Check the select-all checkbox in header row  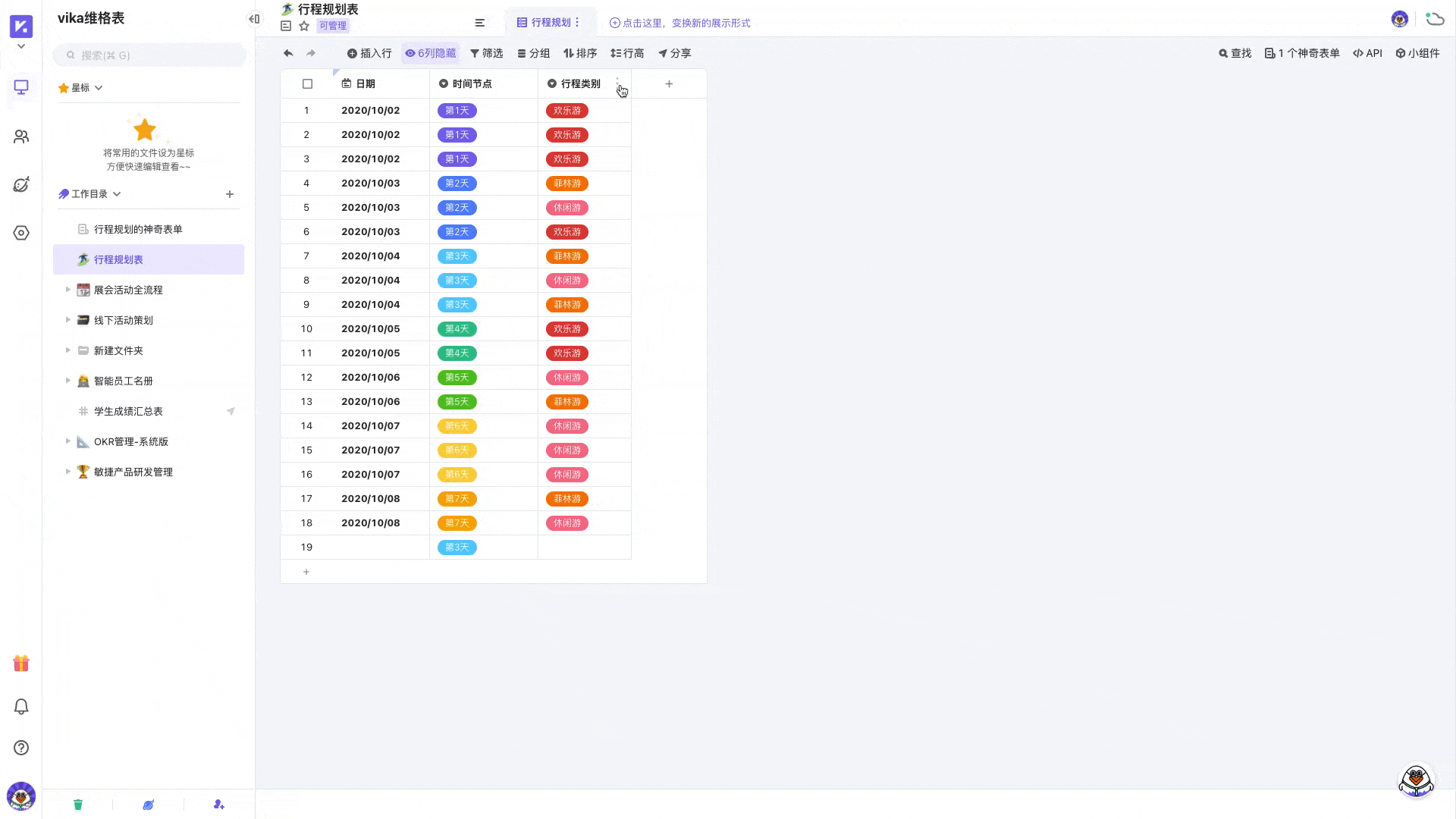[x=306, y=83]
